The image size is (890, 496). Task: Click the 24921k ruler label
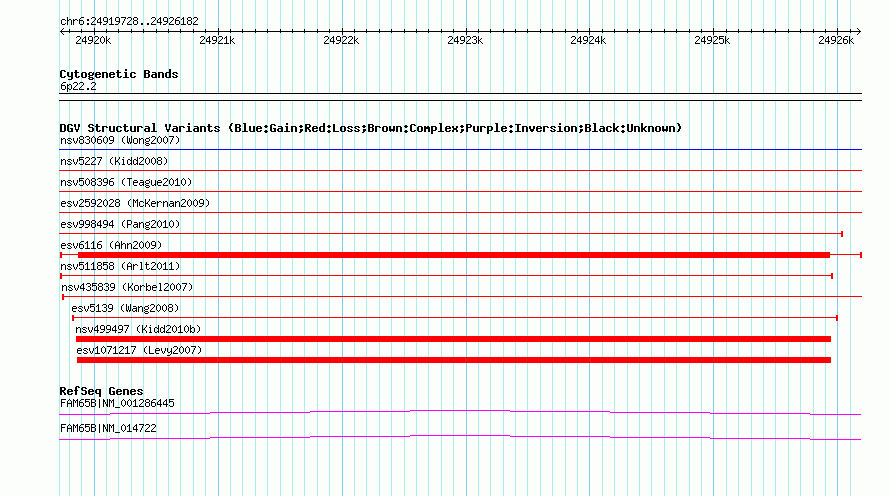(x=217, y=40)
